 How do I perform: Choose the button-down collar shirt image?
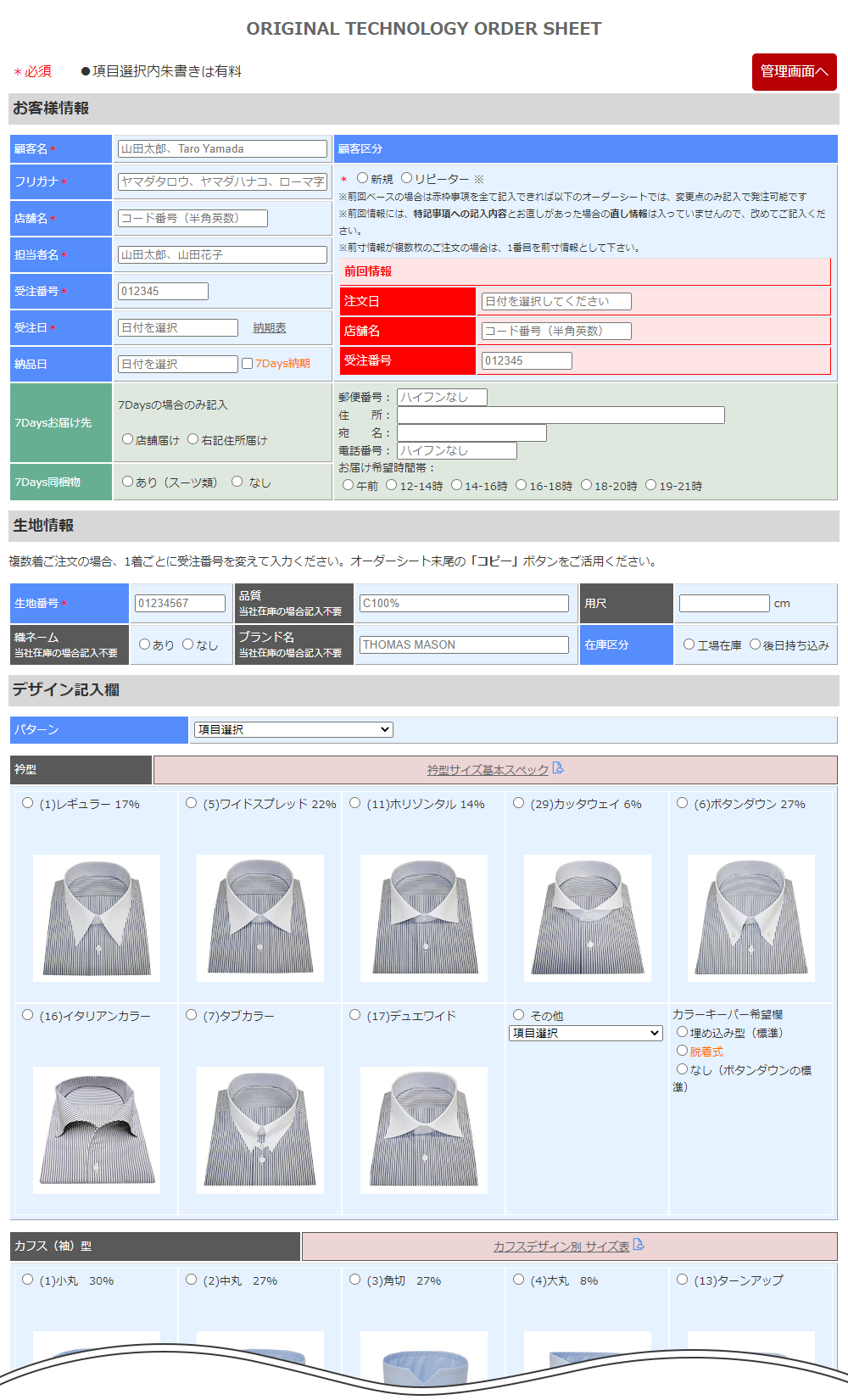click(750, 918)
